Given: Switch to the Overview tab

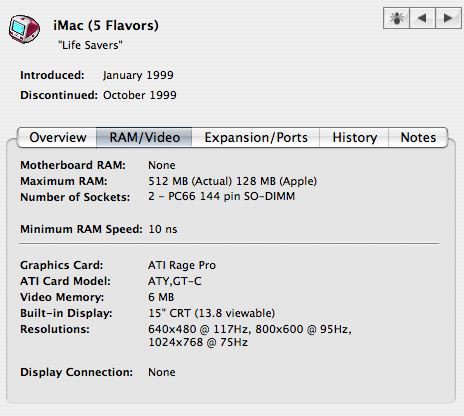Looking at the screenshot, I should pyautogui.click(x=57, y=137).
